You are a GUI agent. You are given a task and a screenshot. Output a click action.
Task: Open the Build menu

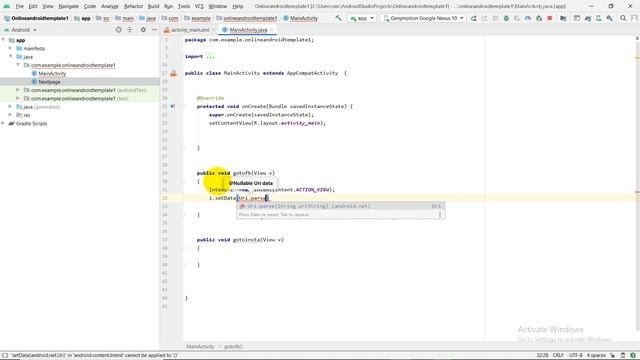tap(153, 7)
